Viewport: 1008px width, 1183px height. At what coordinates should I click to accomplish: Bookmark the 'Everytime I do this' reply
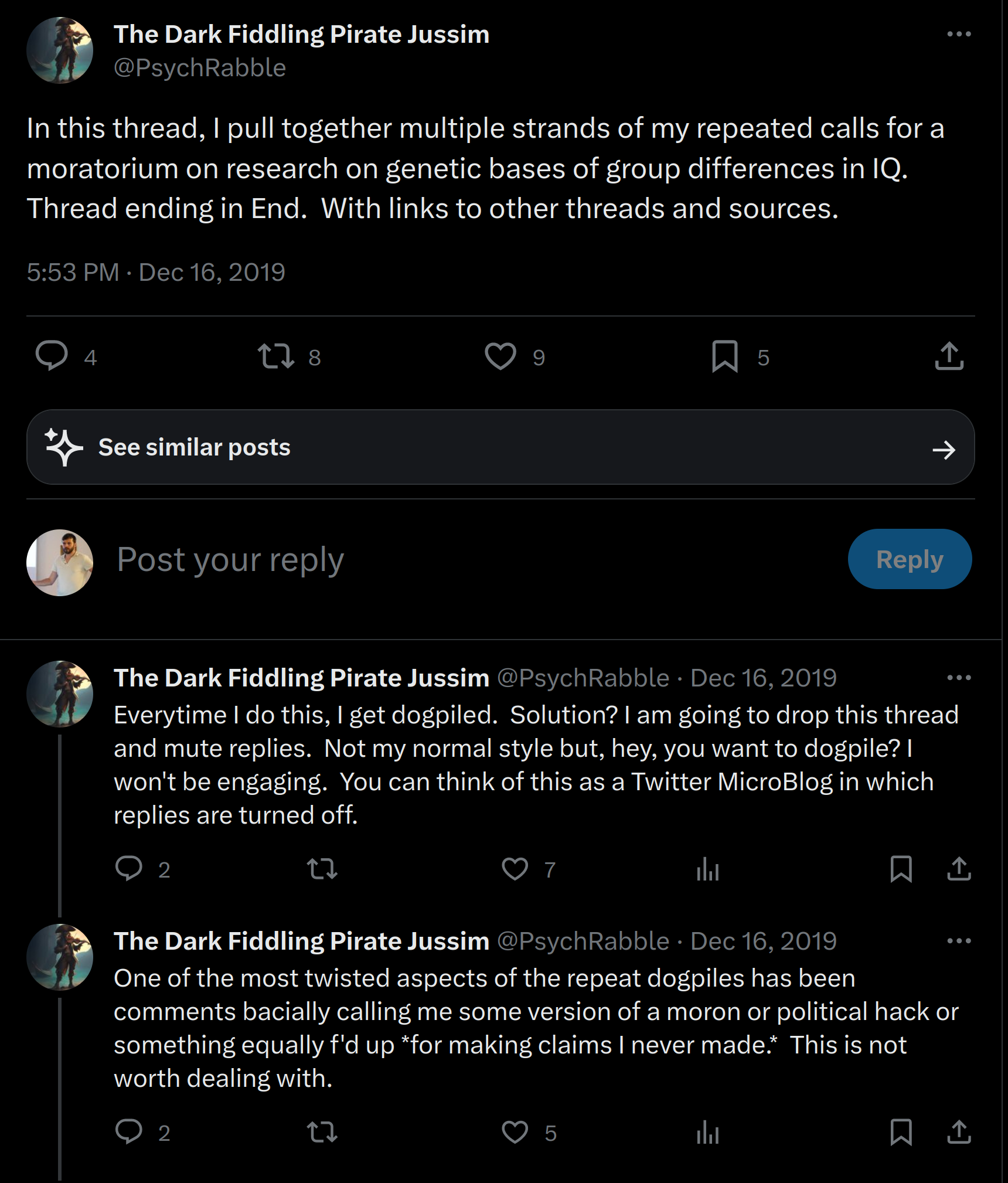tap(901, 869)
